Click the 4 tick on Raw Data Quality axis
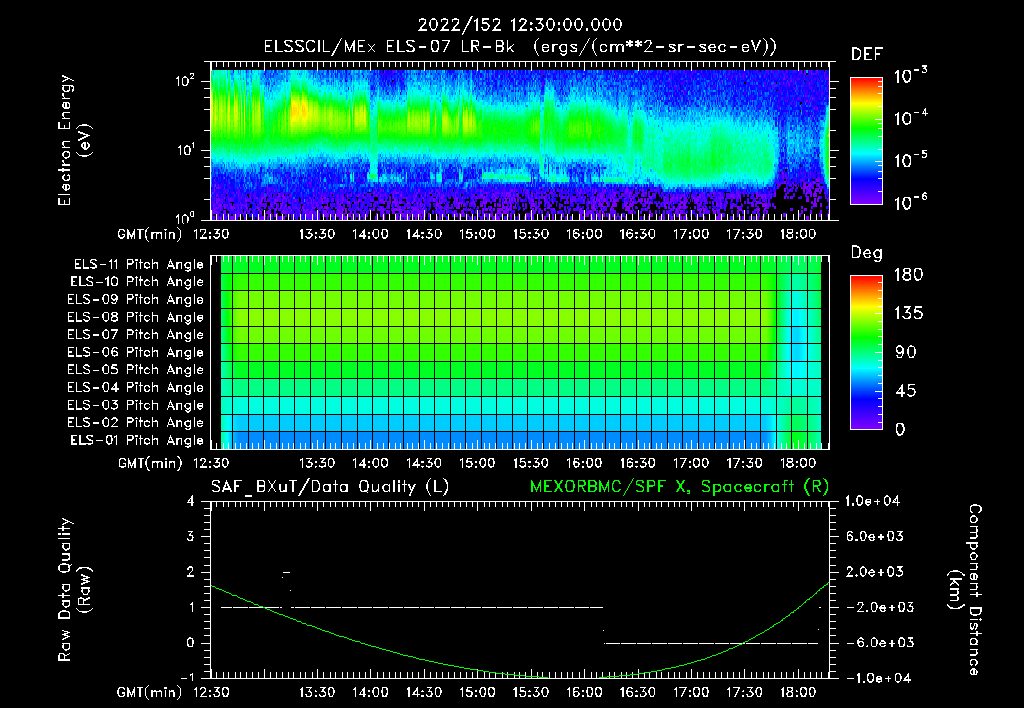This screenshot has width=1024, height=708. coord(191,502)
